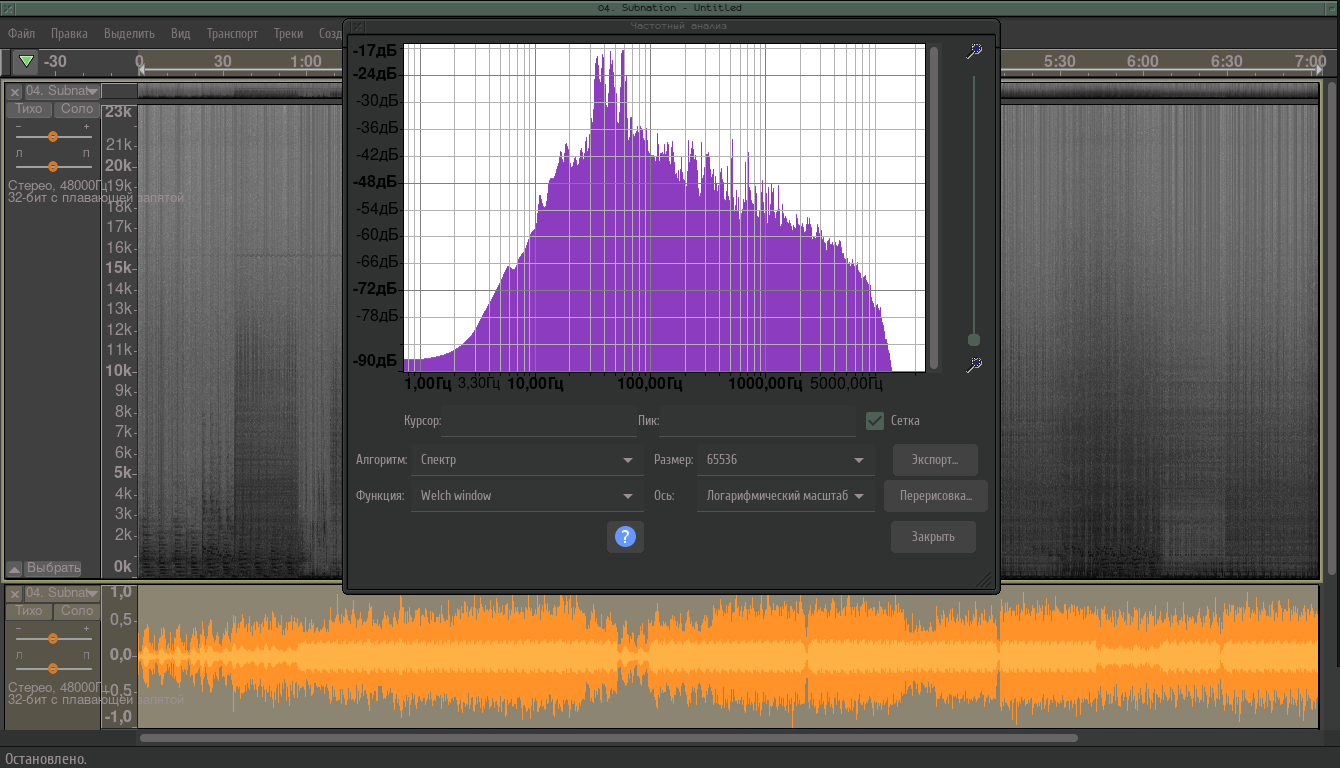Click the 20k label on the spectrogram scale
Image resolution: width=1340 pixels, height=768 pixels.
point(118,165)
